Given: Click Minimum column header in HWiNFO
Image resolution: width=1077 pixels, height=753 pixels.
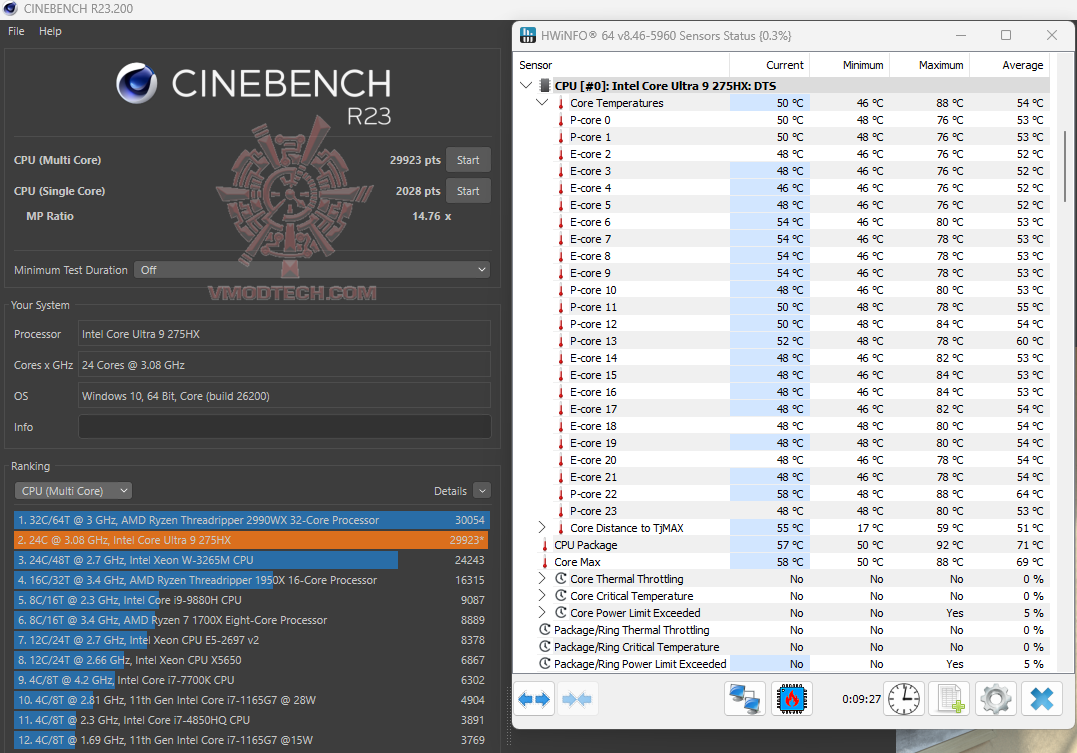Looking at the screenshot, I should click(849, 65).
